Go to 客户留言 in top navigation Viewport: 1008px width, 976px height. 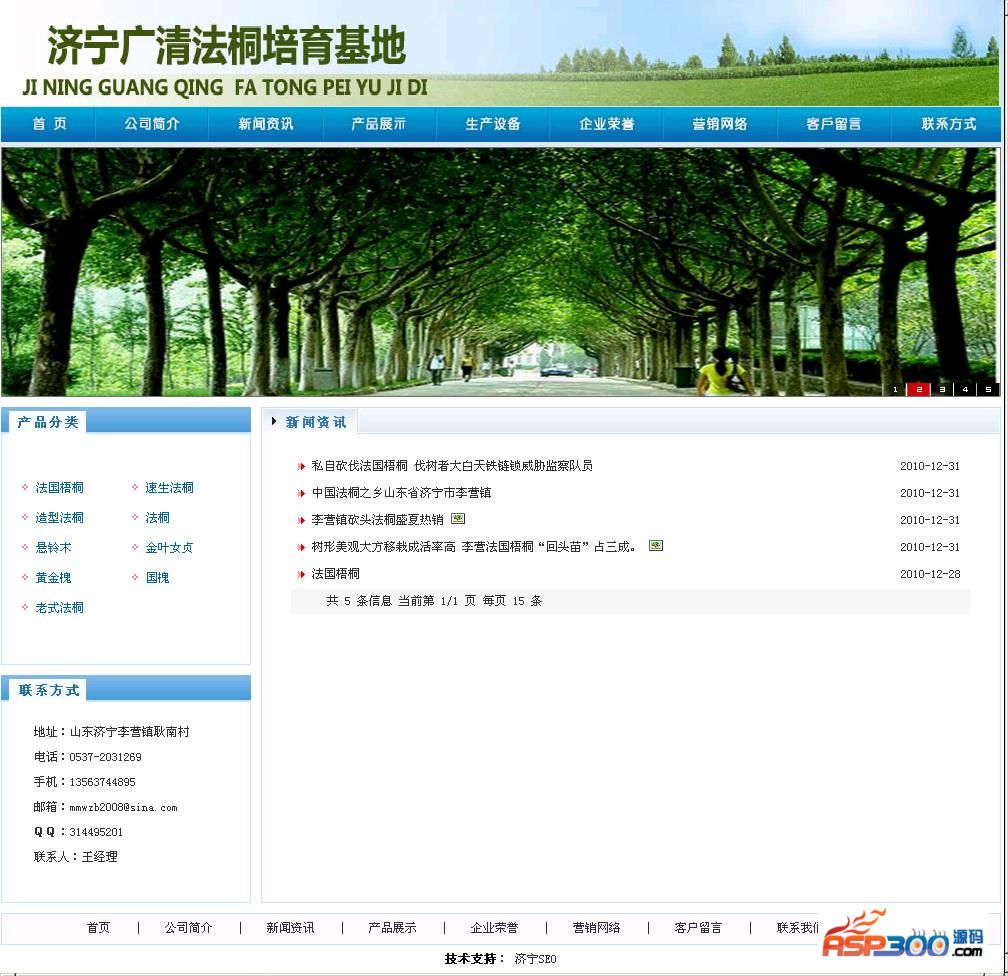[x=834, y=124]
